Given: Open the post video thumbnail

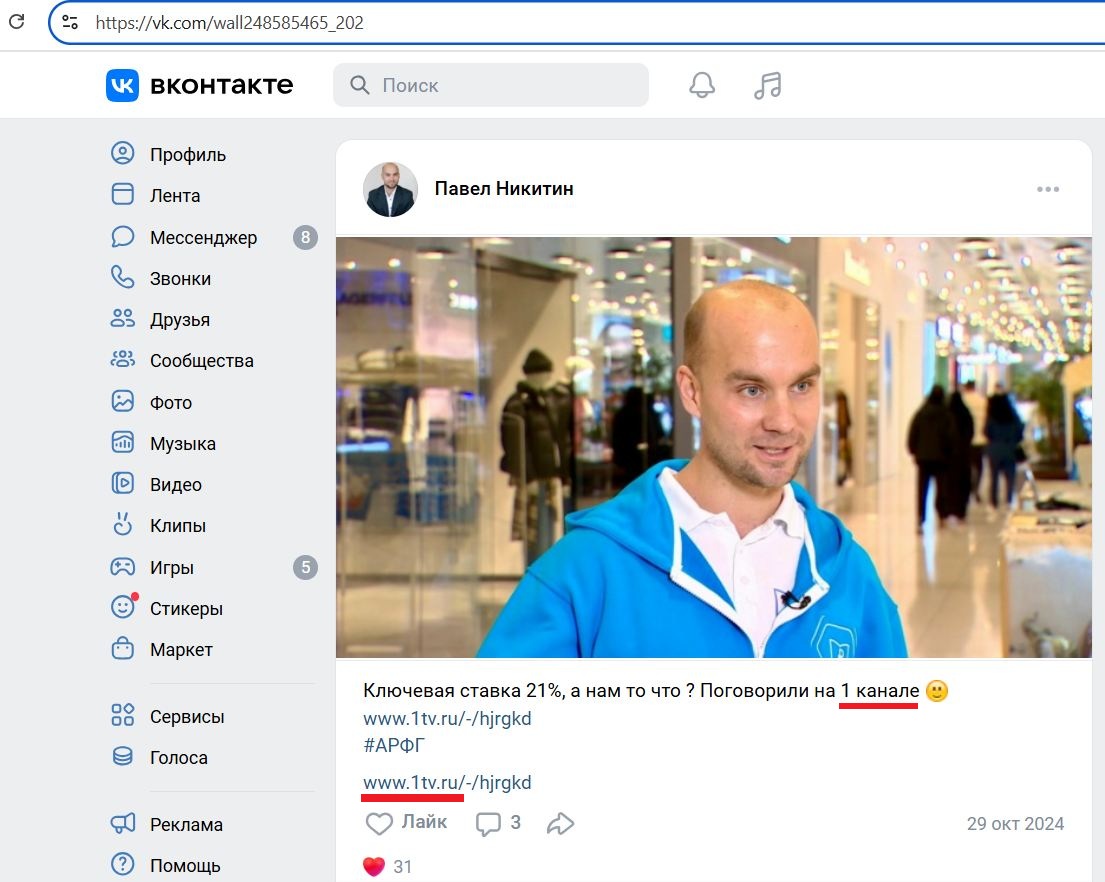Looking at the screenshot, I should (x=713, y=447).
